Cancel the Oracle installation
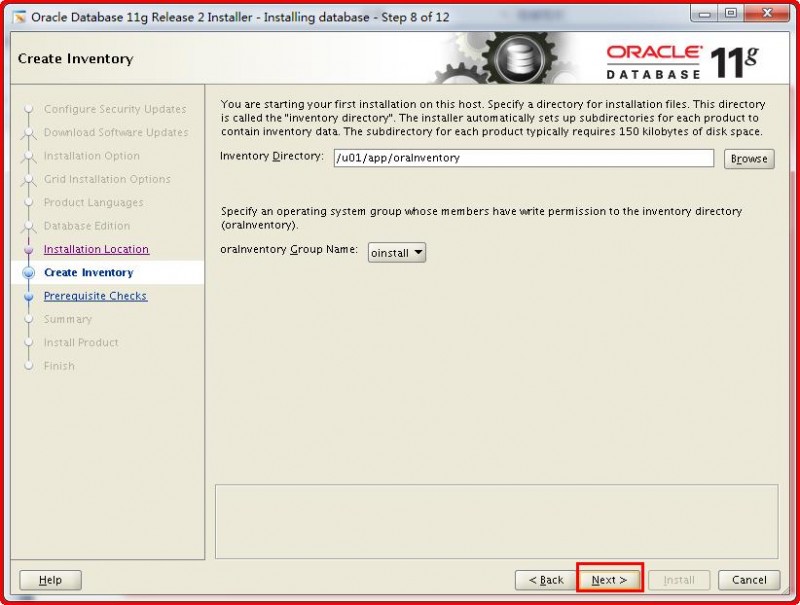The image size is (800, 605). [749, 580]
